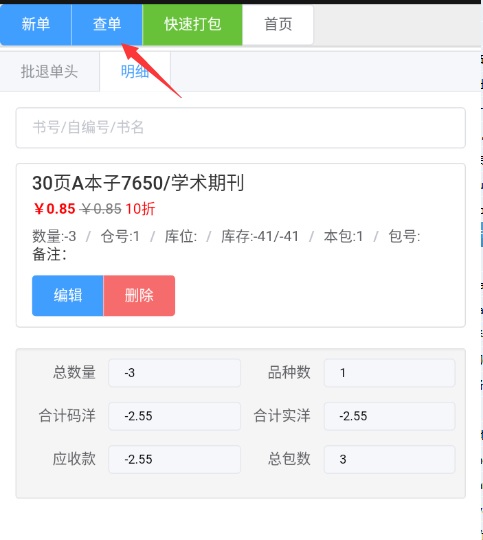
Task: Click the red ¥0.85 discounted price
Action: (x=54, y=209)
